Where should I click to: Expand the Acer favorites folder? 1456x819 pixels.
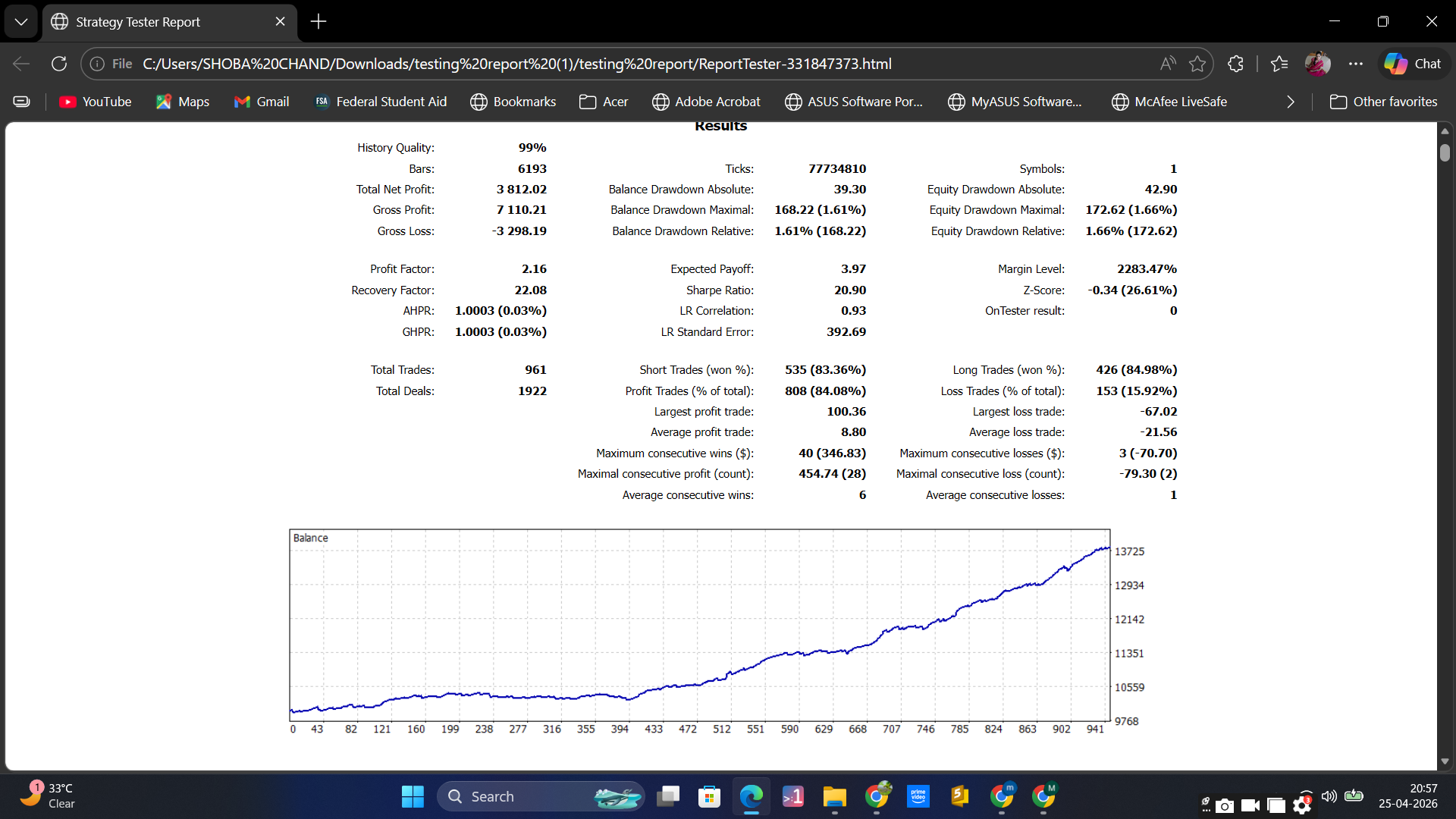point(604,102)
